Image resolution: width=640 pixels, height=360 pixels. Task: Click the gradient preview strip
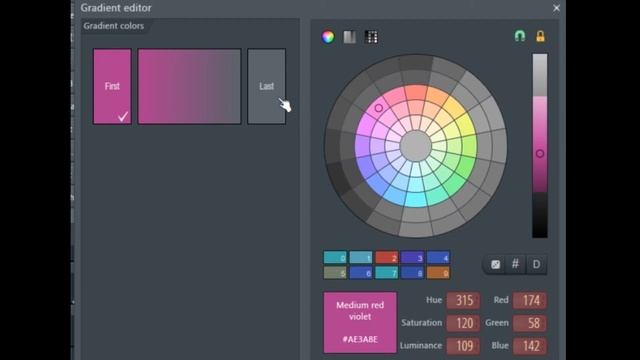(189, 86)
